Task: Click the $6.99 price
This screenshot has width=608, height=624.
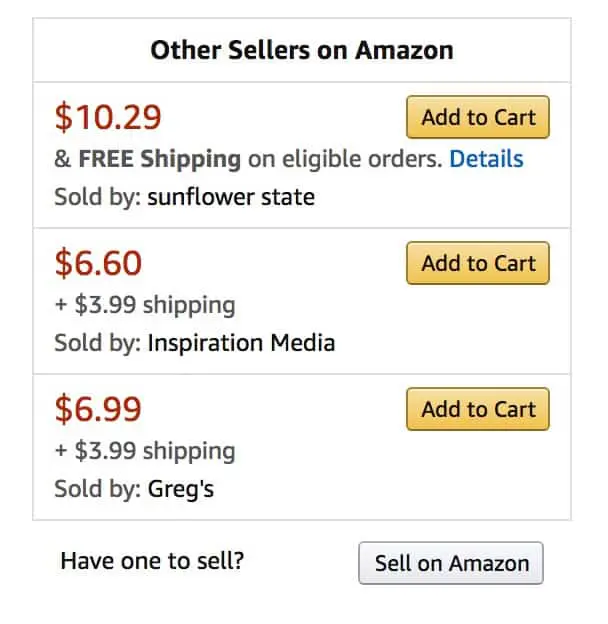Action: tap(98, 410)
